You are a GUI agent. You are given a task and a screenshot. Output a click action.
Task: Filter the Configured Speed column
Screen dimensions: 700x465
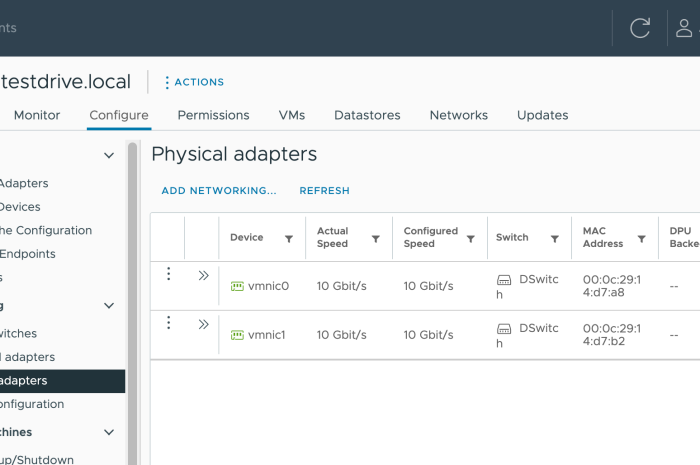pyautogui.click(x=468, y=239)
